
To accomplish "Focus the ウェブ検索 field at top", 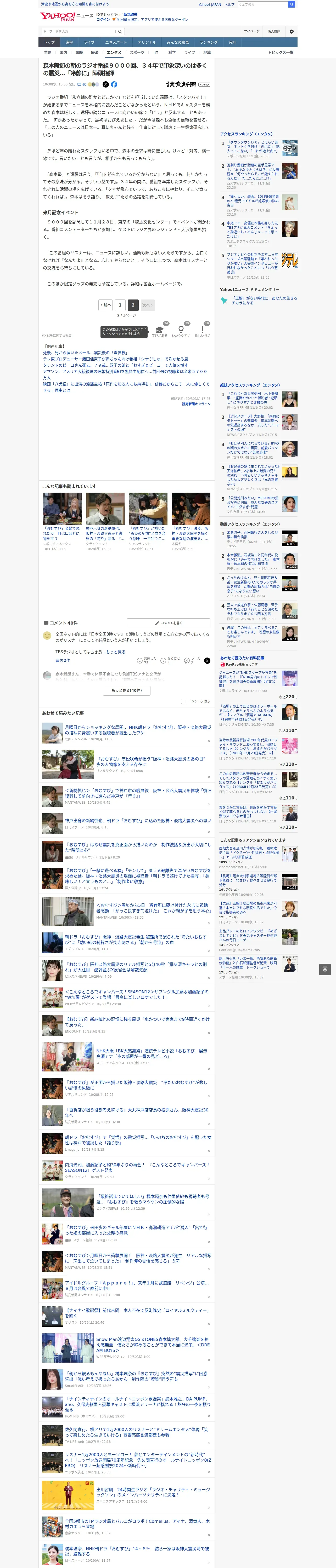I will 263,4.
